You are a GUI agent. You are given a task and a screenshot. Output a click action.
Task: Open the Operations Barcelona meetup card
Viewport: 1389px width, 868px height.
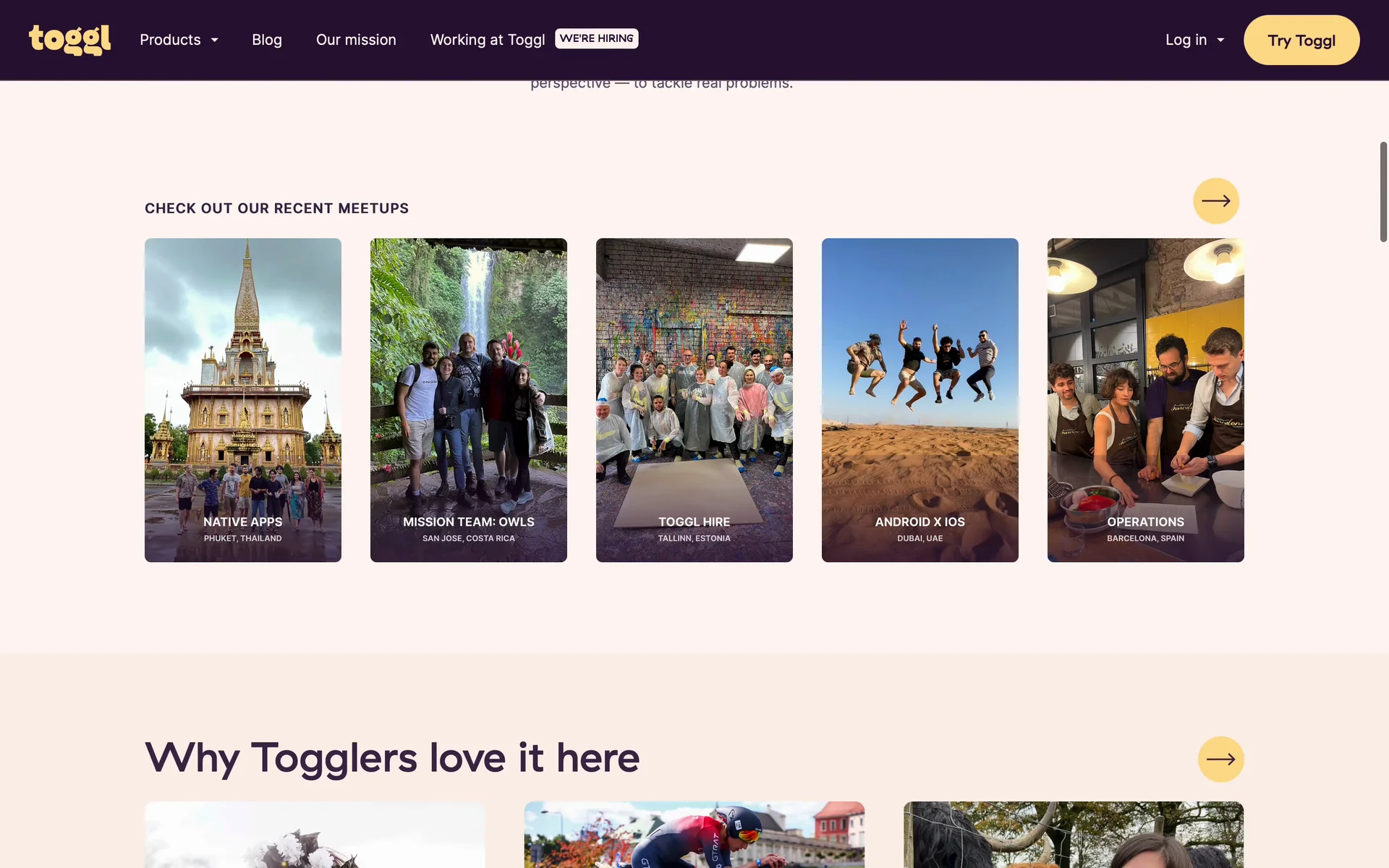click(x=1146, y=399)
